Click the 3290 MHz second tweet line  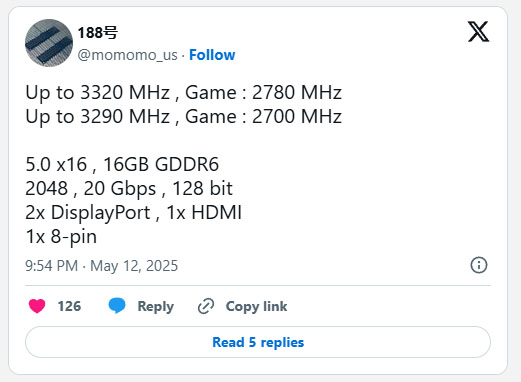[184, 117]
